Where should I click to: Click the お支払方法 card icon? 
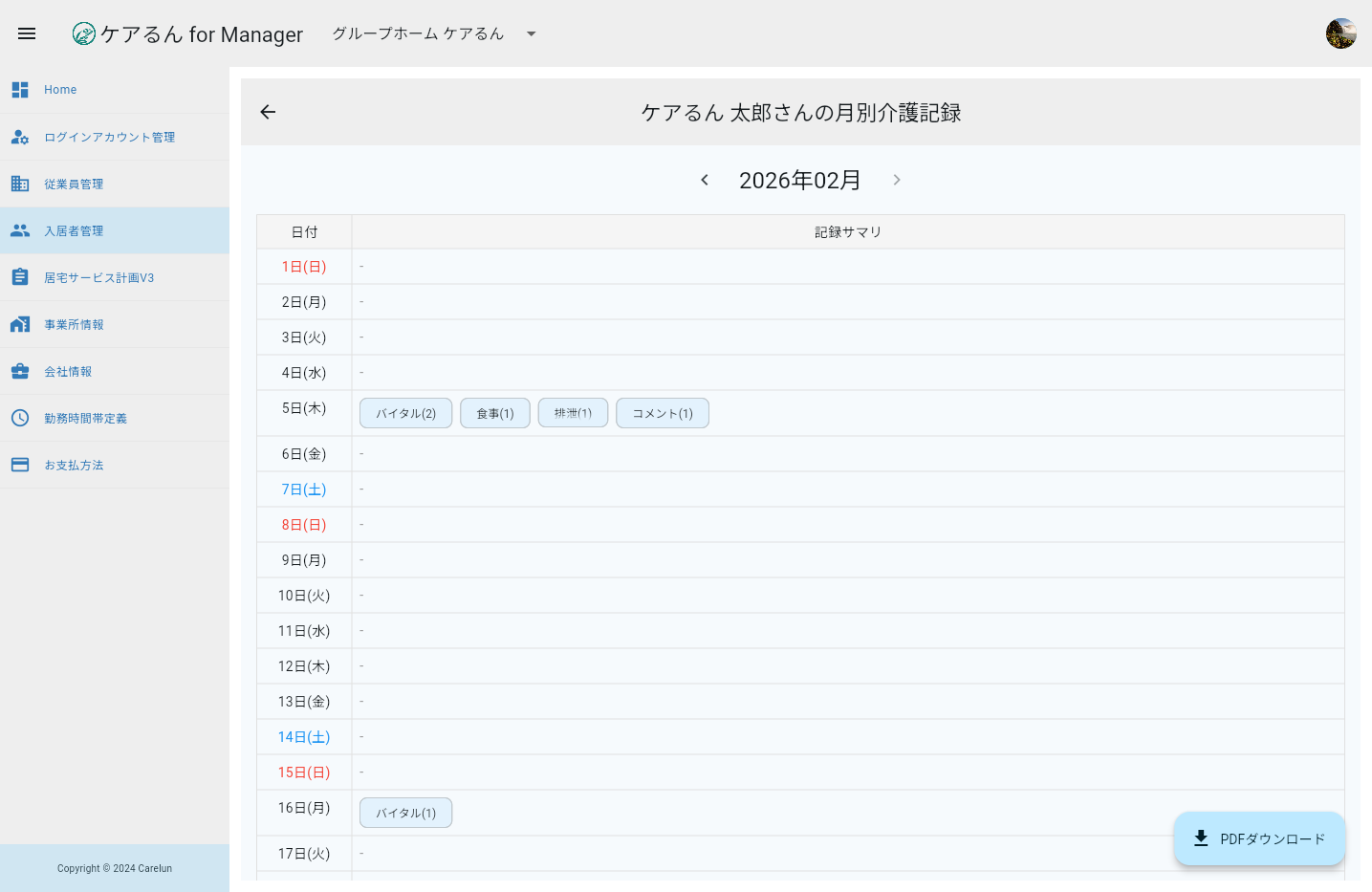click(20, 465)
